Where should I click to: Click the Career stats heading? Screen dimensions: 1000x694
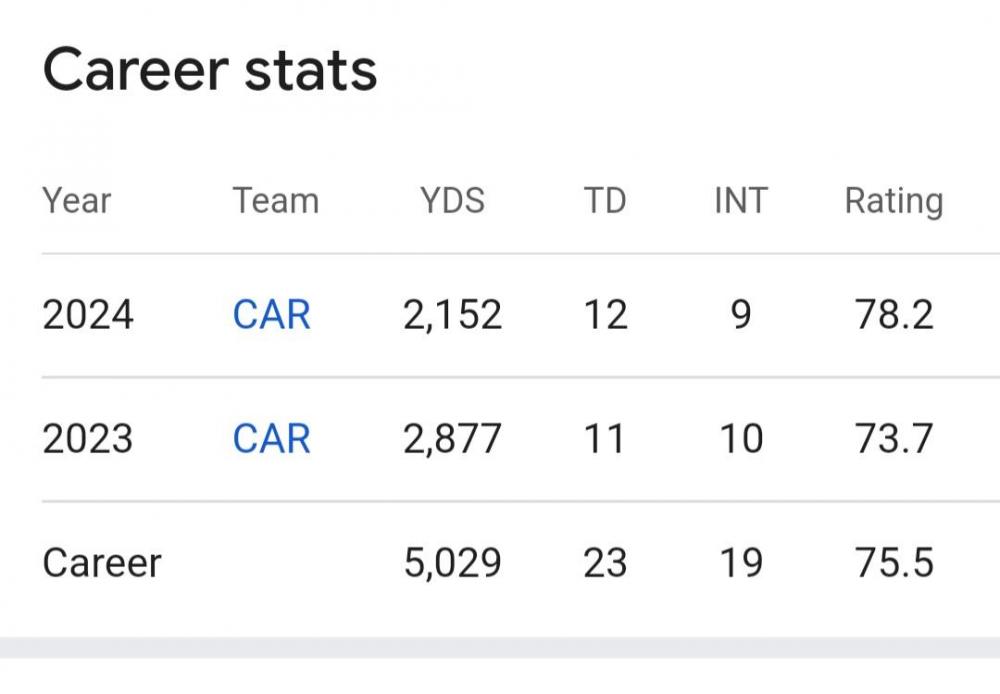[210, 70]
